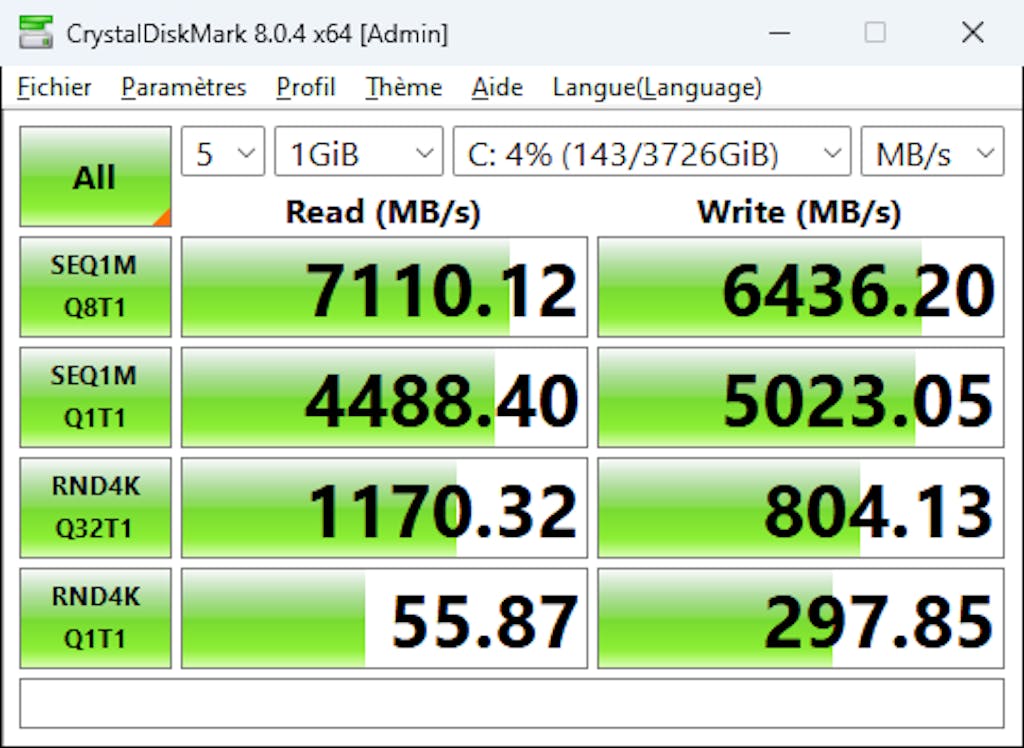Open the MB/s unit dropdown
Screen dimensions: 1024x748
(931, 152)
